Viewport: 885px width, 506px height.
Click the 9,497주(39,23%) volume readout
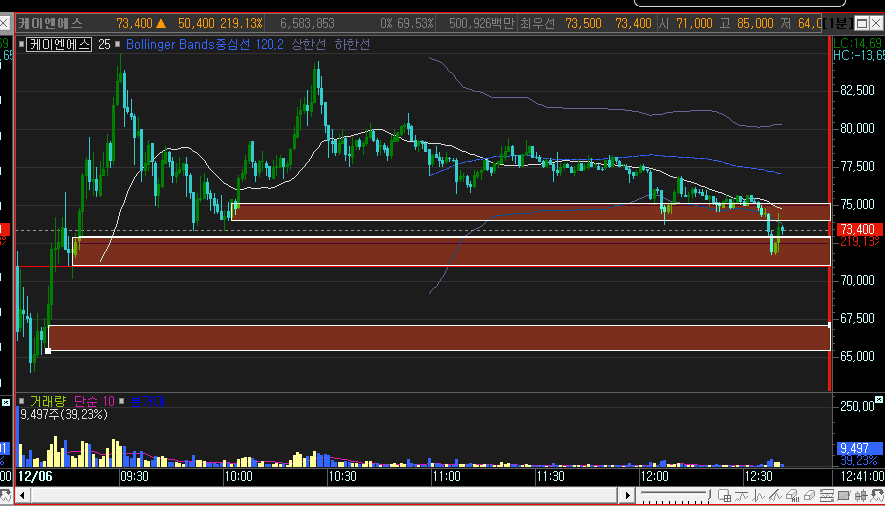click(x=64, y=414)
